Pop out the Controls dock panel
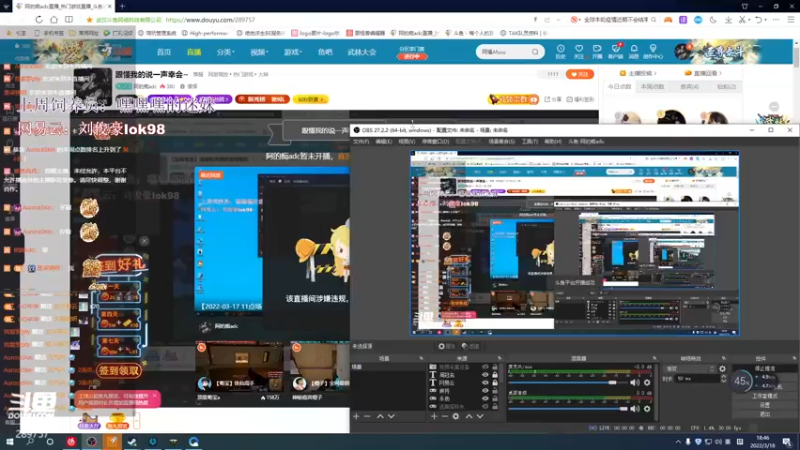 click(x=794, y=358)
